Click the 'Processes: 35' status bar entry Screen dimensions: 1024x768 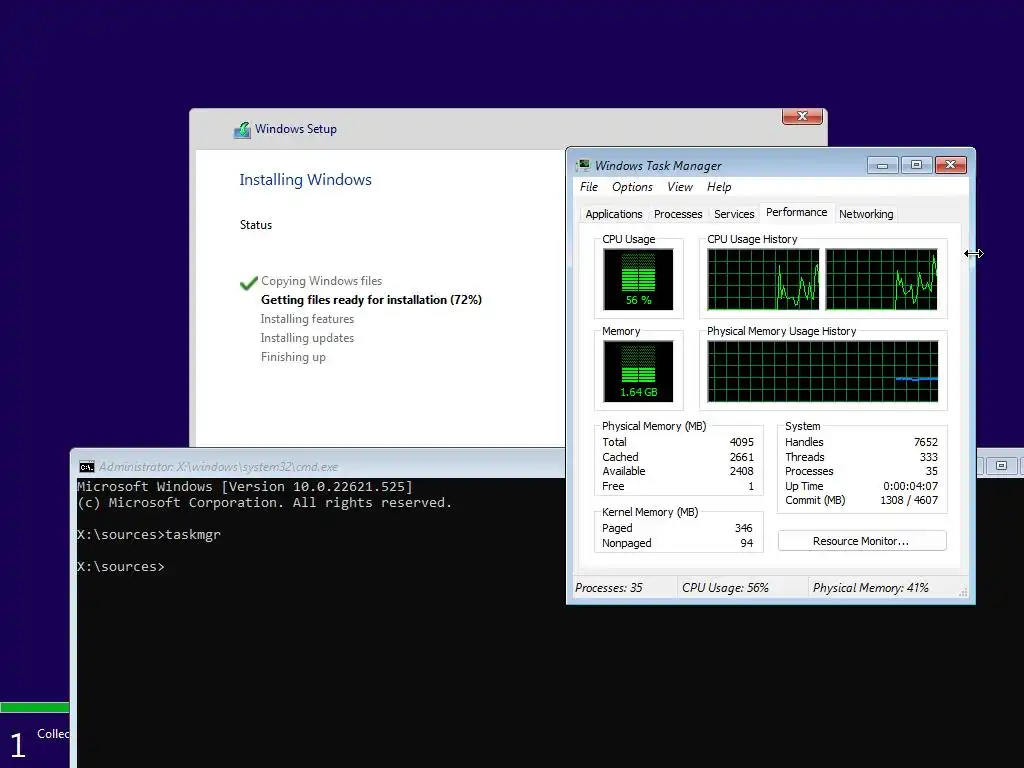[x=609, y=588]
